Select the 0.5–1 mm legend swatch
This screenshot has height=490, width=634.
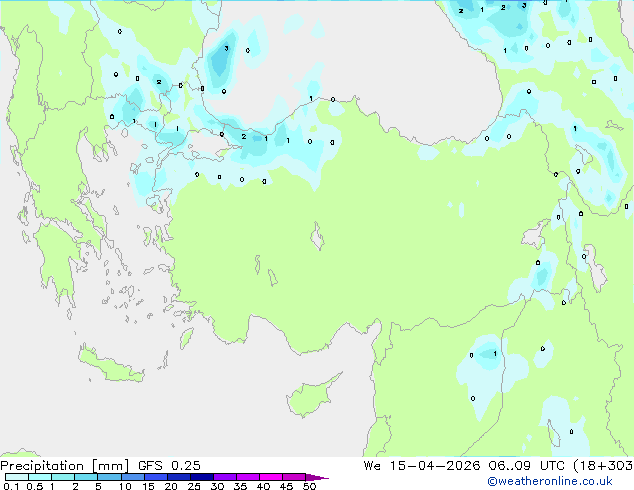(x=40, y=477)
